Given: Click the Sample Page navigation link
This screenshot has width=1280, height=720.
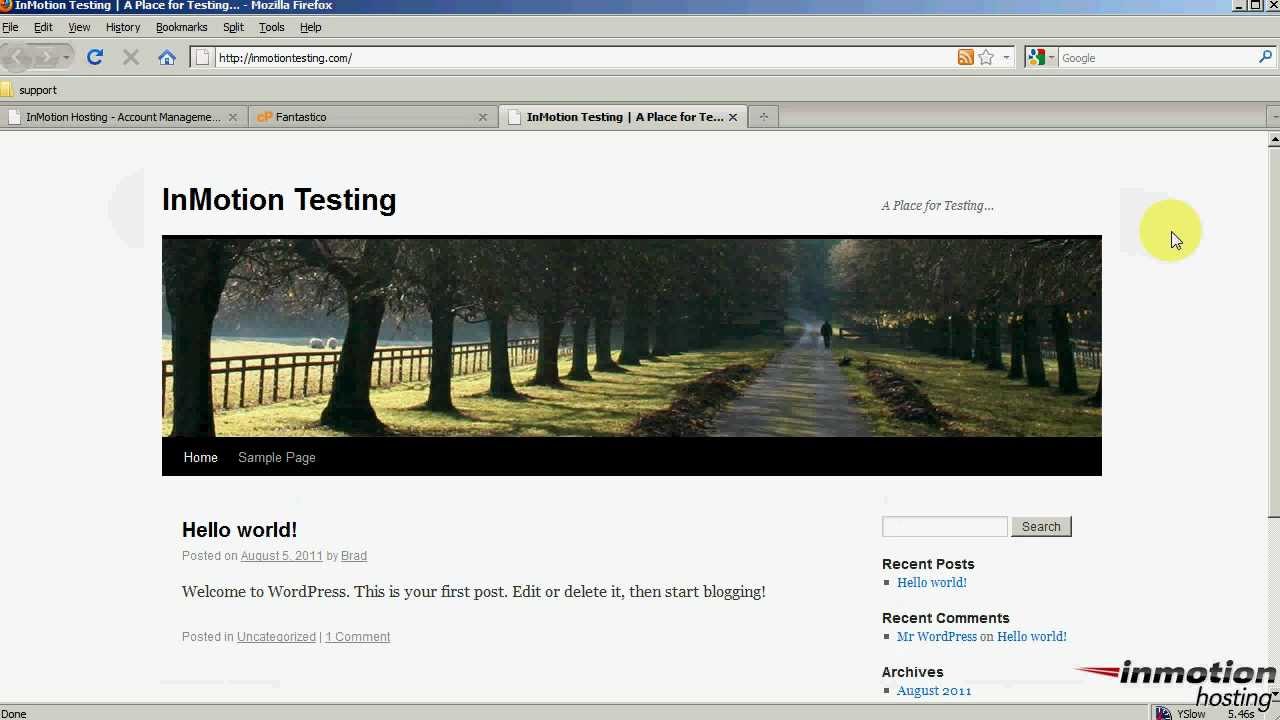Looking at the screenshot, I should coord(277,457).
